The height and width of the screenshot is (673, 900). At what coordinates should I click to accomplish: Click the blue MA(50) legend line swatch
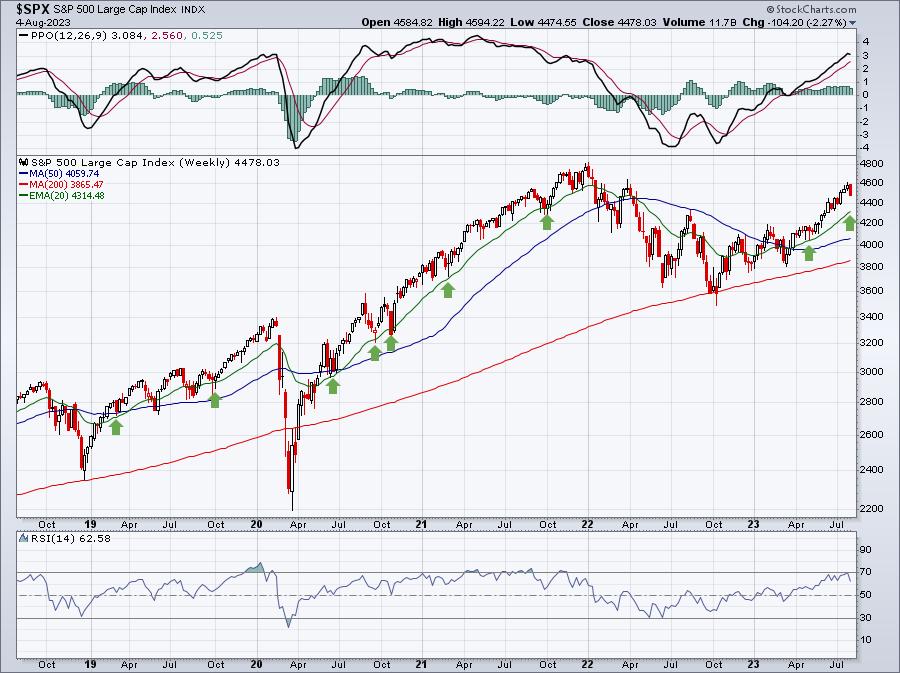[x=23, y=173]
